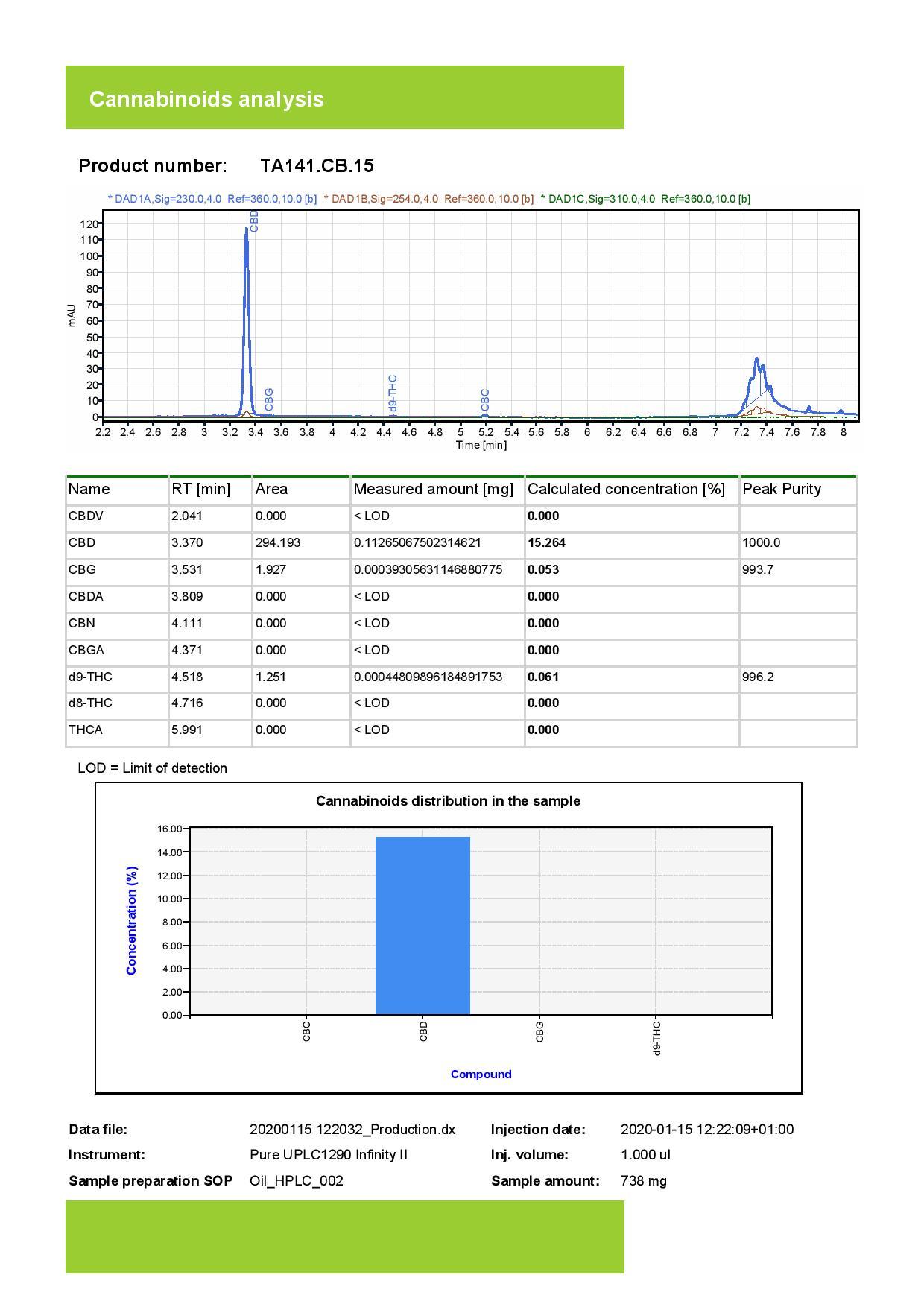Select SOP value Oil_HPLC_002
924x1307 pixels.
pyautogui.click(x=297, y=1181)
